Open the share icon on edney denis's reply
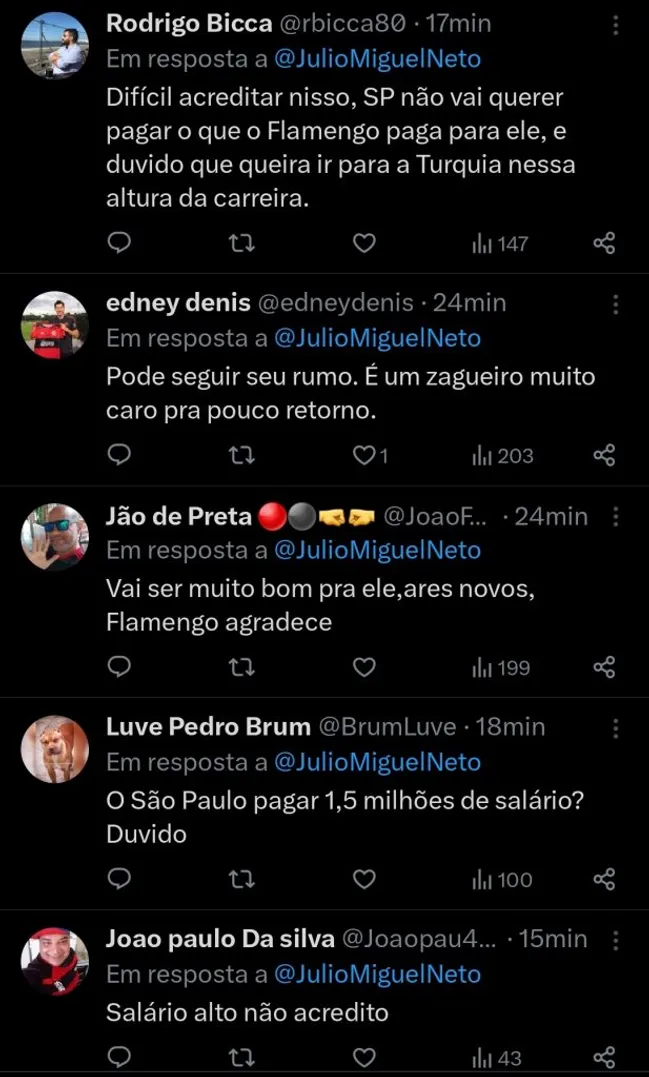Image resolution: width=649 pixels, height=1077 pixels. pos(606,455)
